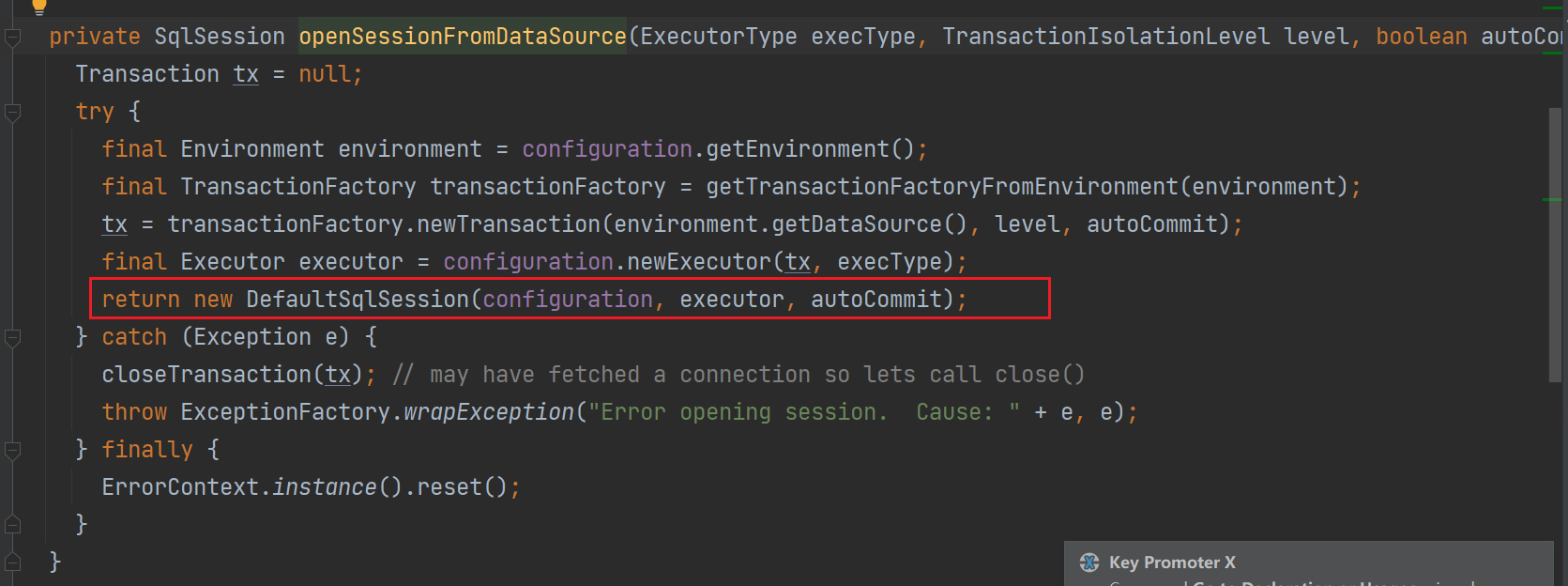Viewport: 1568px width, 586px height.
Task: Click the openSessionFromDataSource method name
Action: pos(462,37)
